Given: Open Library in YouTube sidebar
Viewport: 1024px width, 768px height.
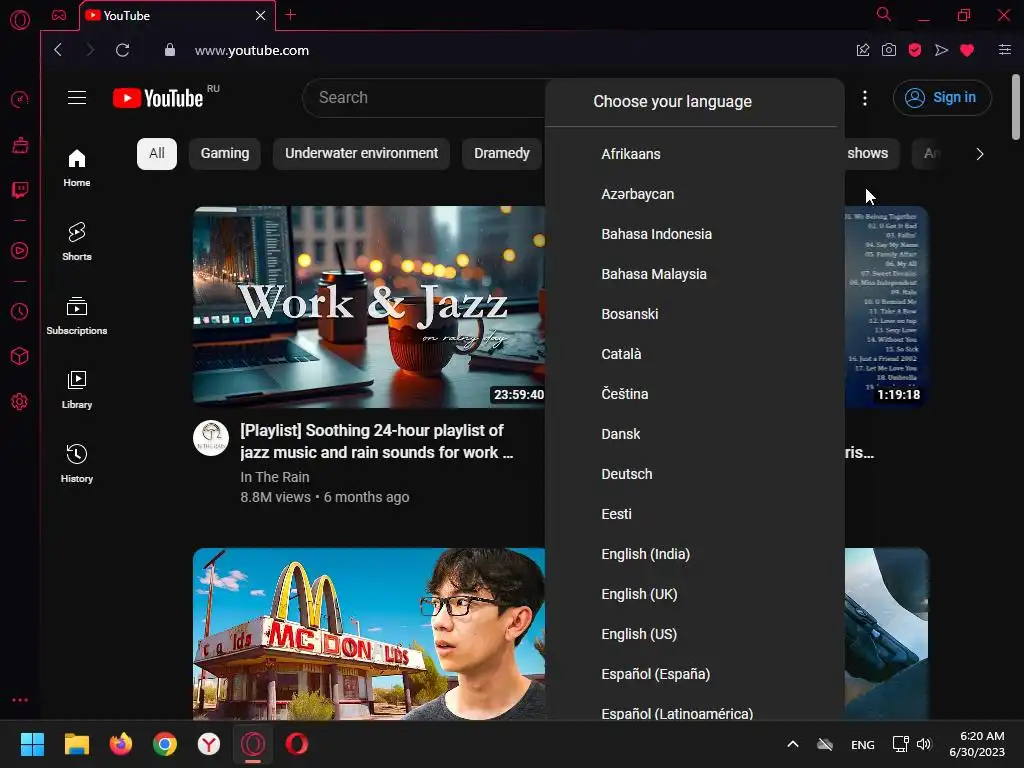Looking at the screenshot, I should pos(77,390).
